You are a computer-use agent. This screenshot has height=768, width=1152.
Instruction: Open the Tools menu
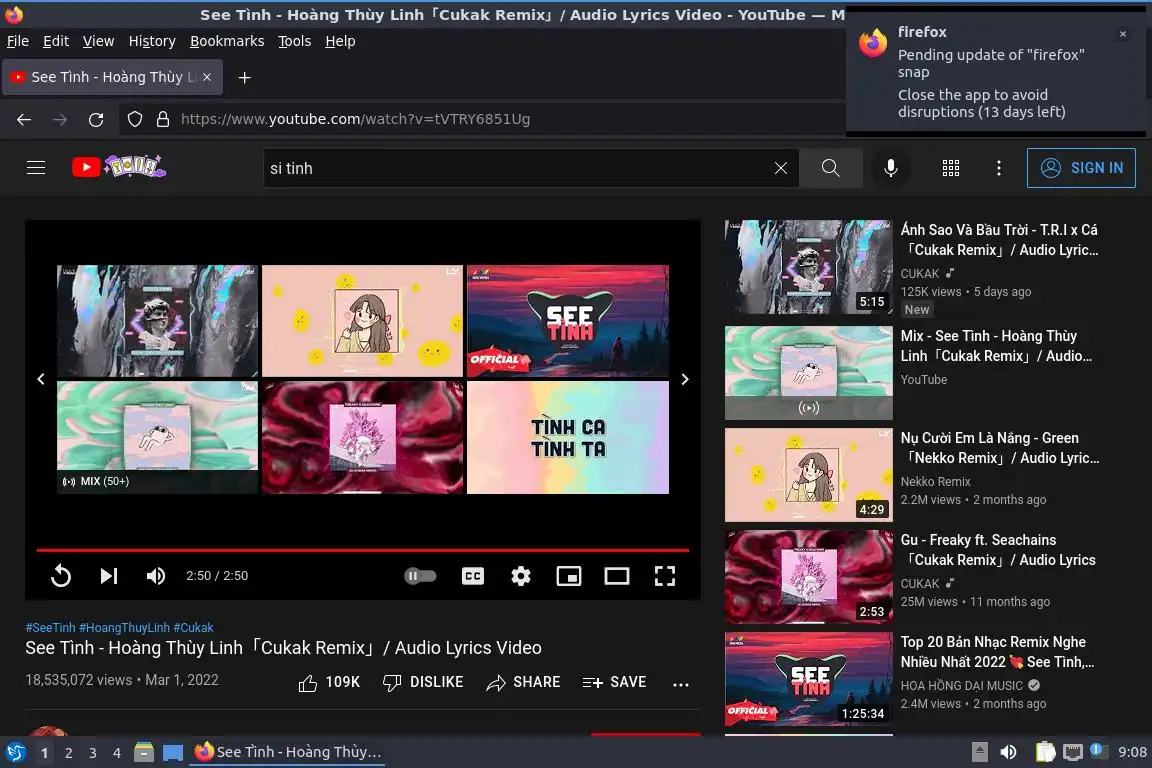coord(295,41)
